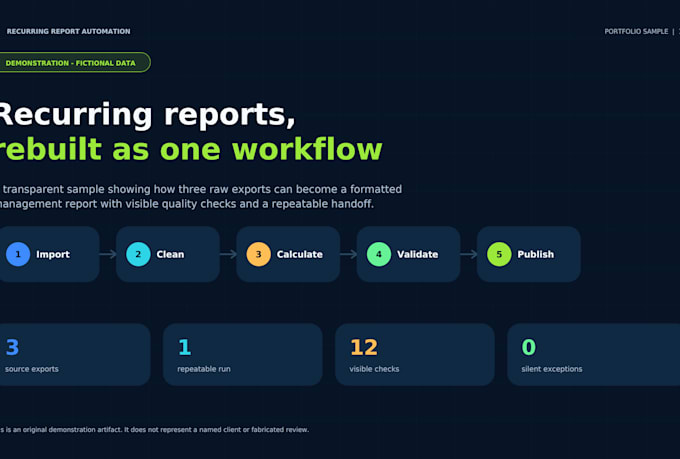The height and width of the screenshot is (459, 680).
Task: Click the Demonstration - Fictional Data badge
Action: (75, 62)
